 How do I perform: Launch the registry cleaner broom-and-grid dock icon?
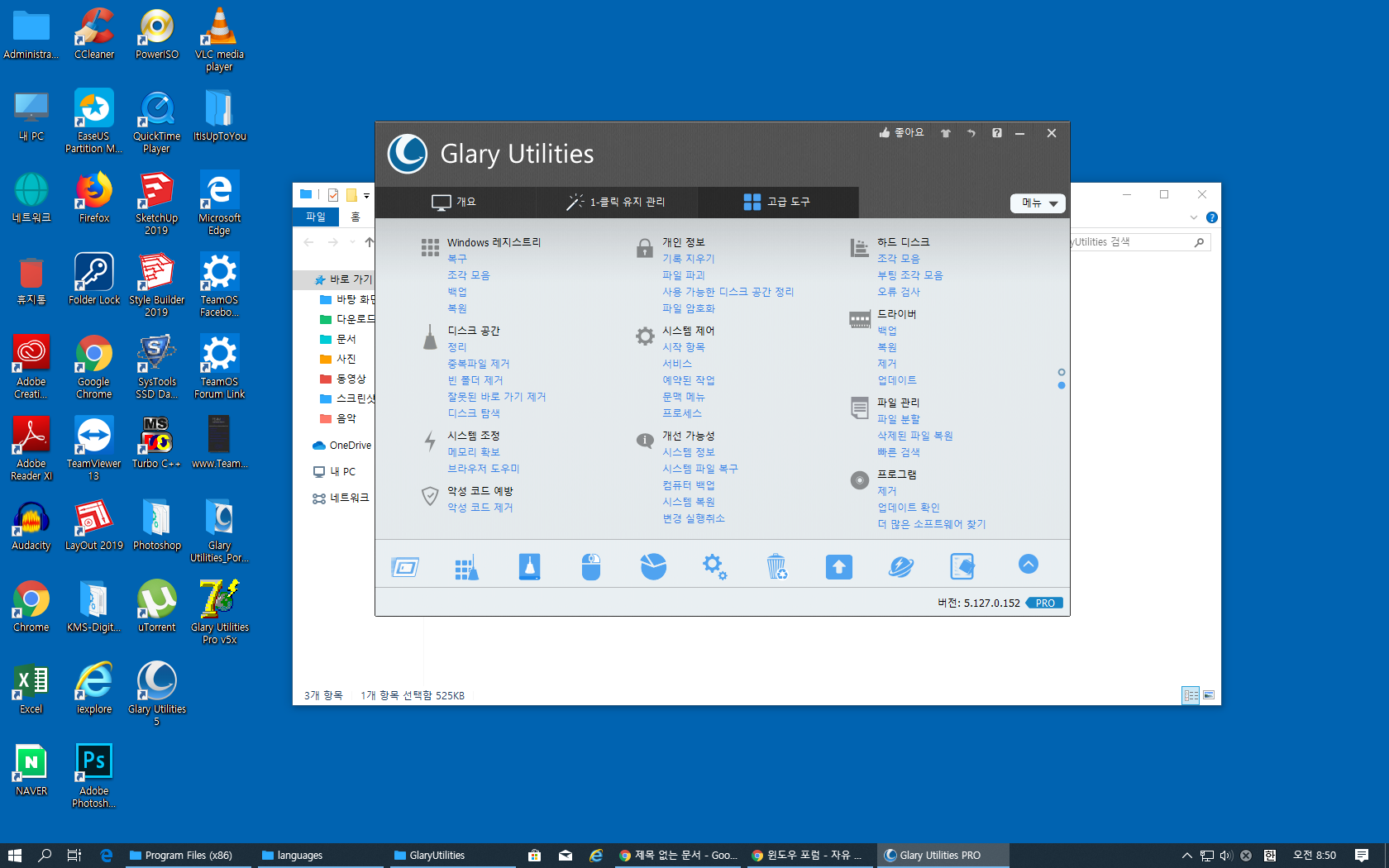(x=466, y=567)
